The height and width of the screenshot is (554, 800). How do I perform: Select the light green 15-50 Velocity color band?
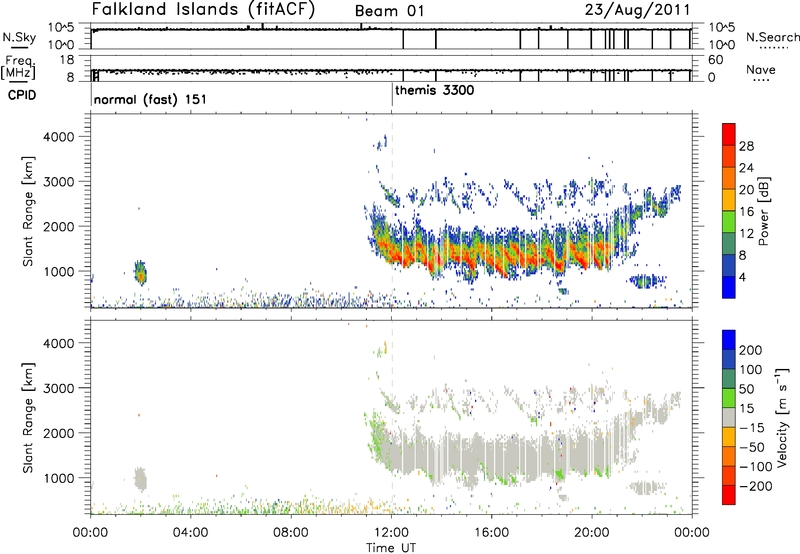coord(729,398)
